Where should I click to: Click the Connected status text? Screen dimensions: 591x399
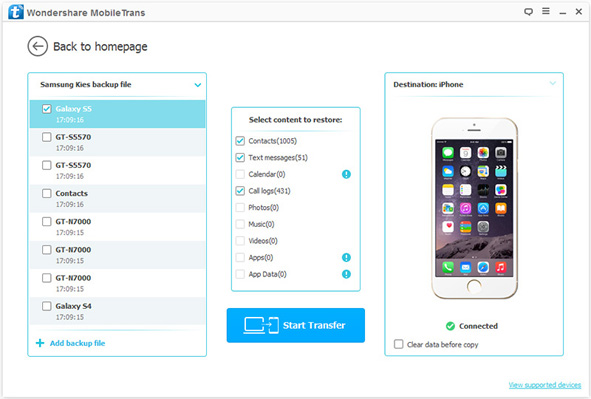(478, 326)
